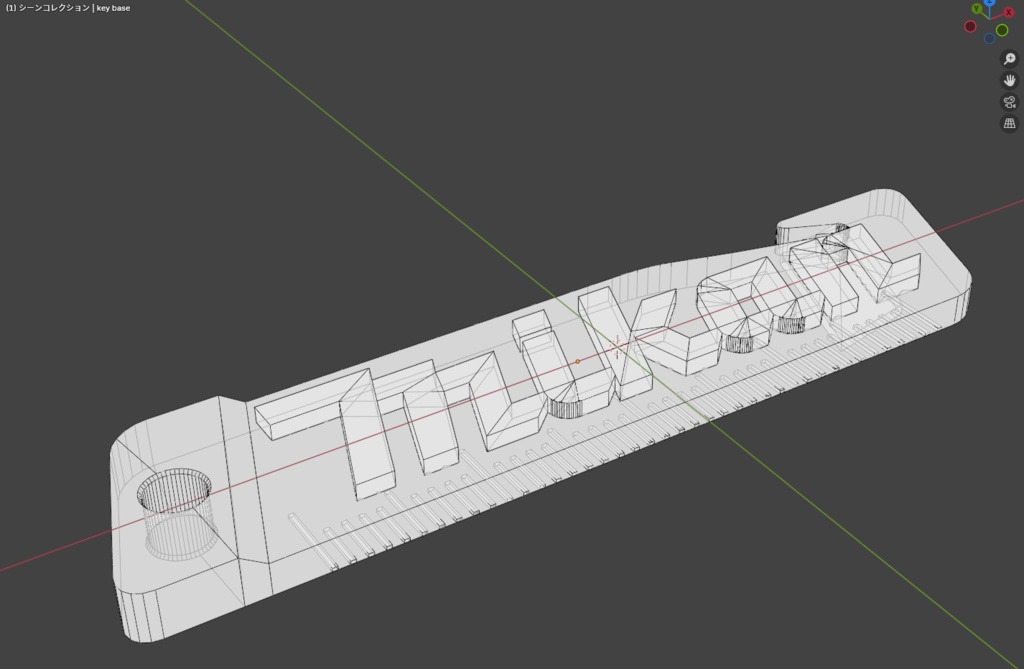Click the red X axis gizmo handle
The image size is (1024, 669).
pos(1008,12)
